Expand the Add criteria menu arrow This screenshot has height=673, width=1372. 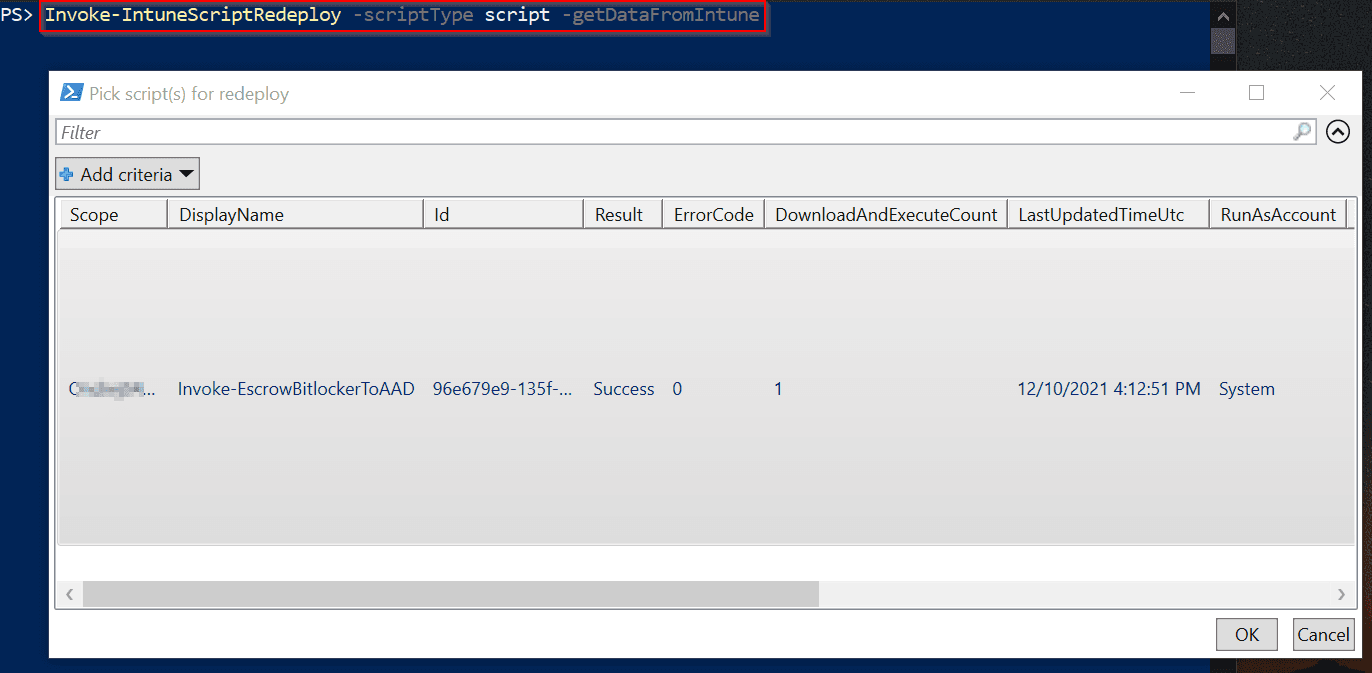pos(187,173)
